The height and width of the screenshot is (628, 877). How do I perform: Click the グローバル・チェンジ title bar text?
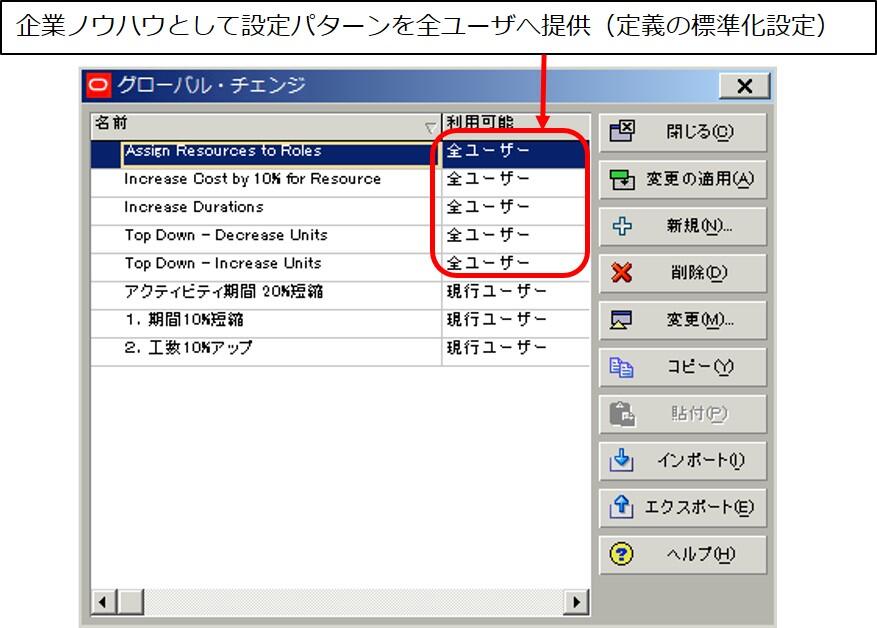(211, 86)
